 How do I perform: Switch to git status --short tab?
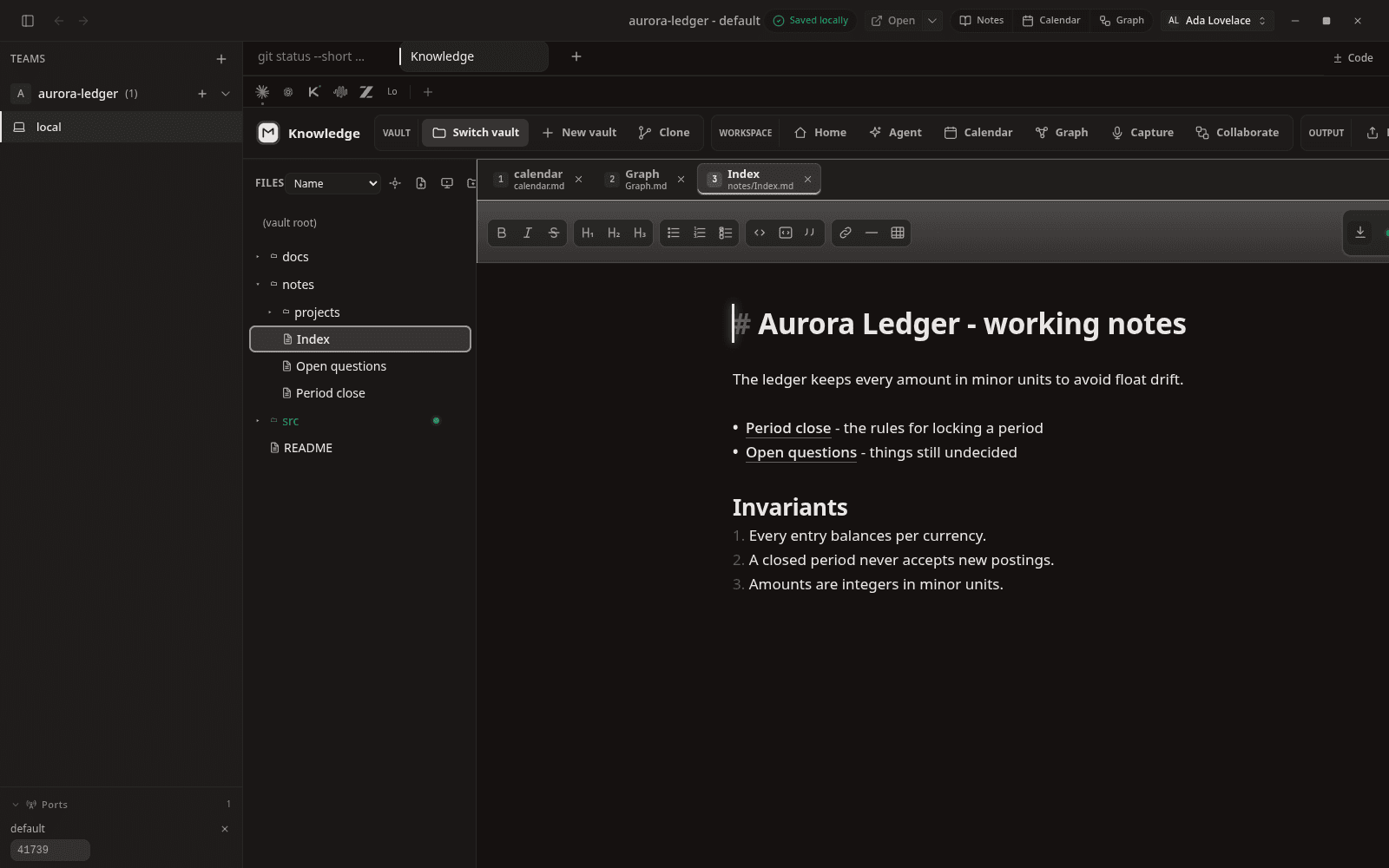[x=311, y=56]
